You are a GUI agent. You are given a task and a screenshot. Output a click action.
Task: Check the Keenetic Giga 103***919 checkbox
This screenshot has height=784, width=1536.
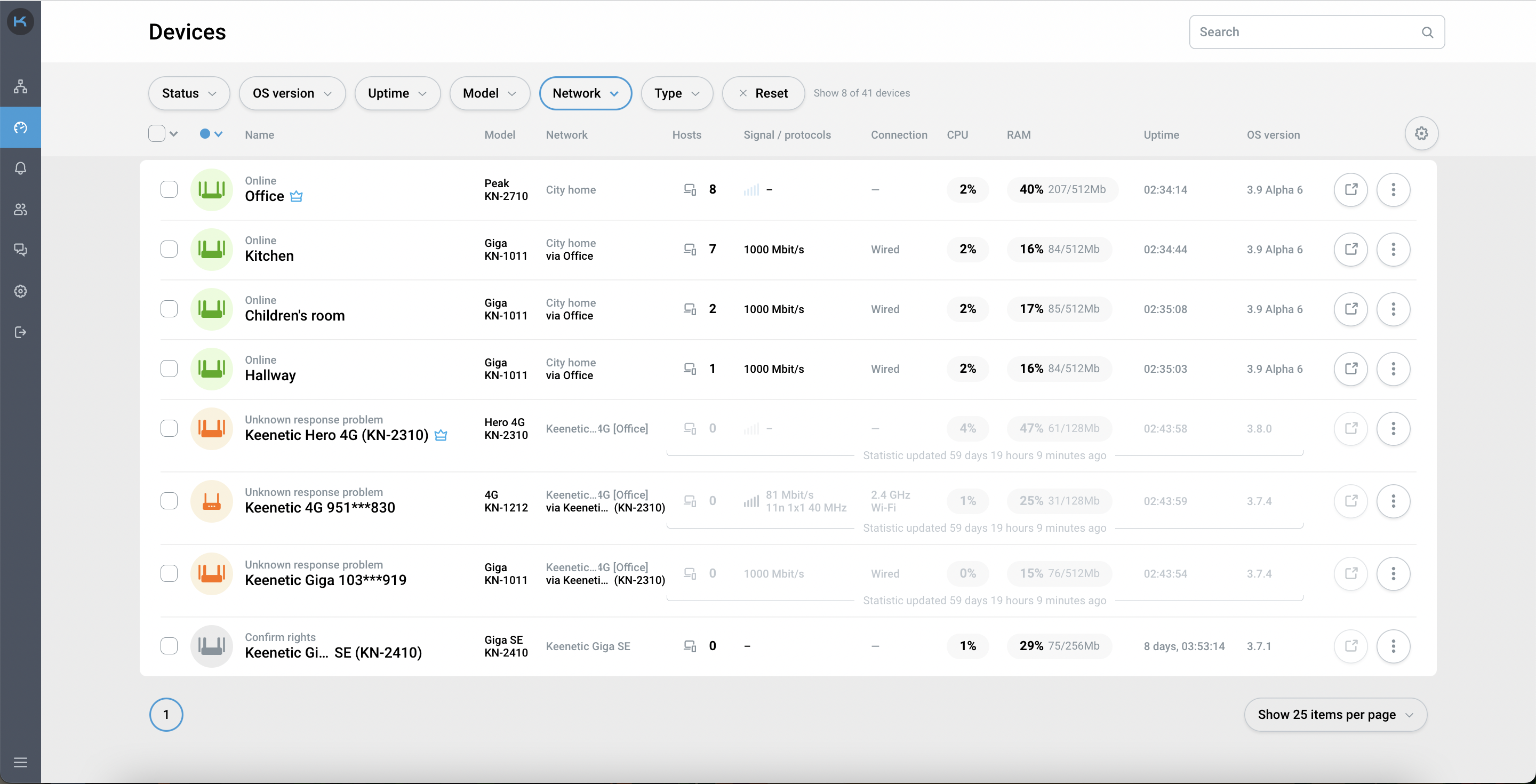170,573
